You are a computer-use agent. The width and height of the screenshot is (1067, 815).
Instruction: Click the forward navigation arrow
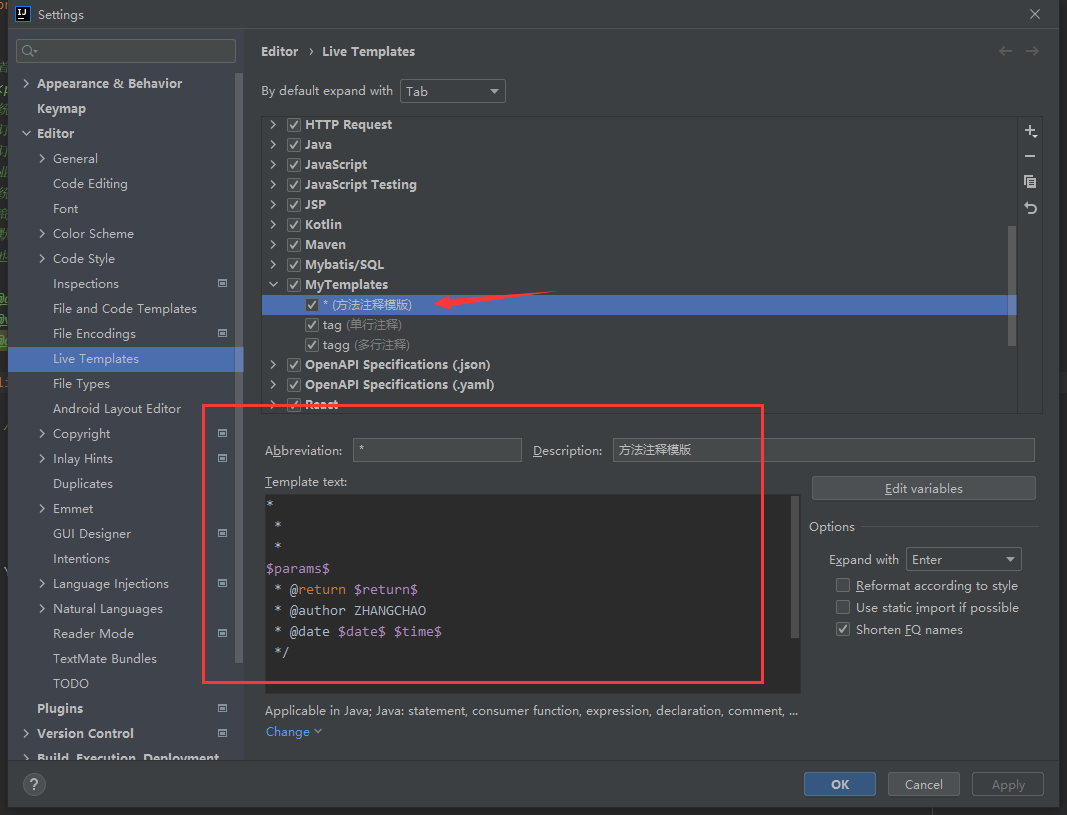[1032, 52]
